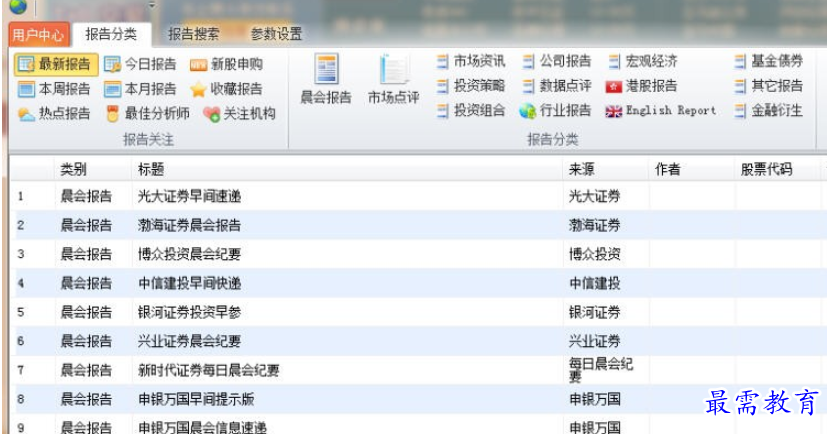Select source cell 光大证券
The width and height of the screenshot is (827, 434).
pos(594,196)
